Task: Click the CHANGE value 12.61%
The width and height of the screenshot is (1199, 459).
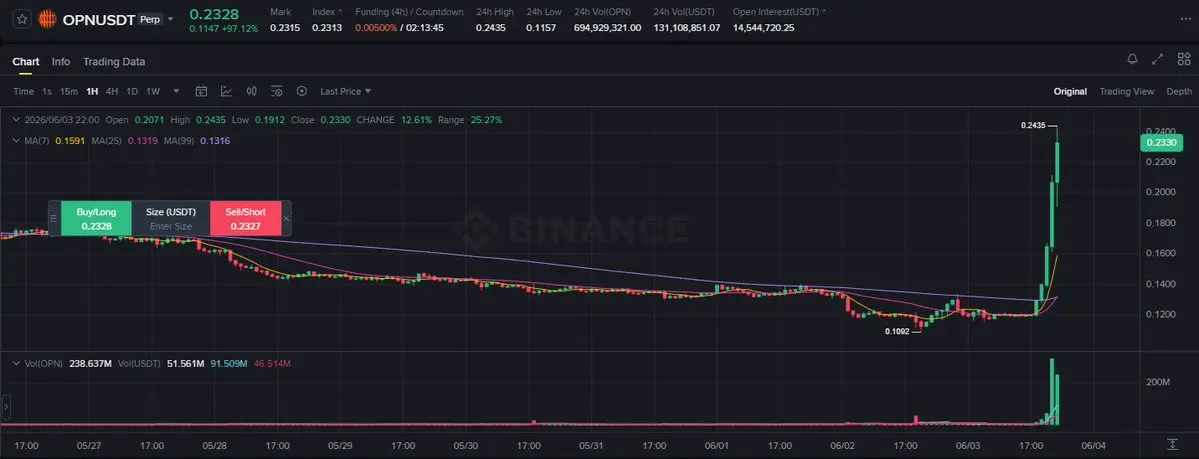Action: pos(416,120)
